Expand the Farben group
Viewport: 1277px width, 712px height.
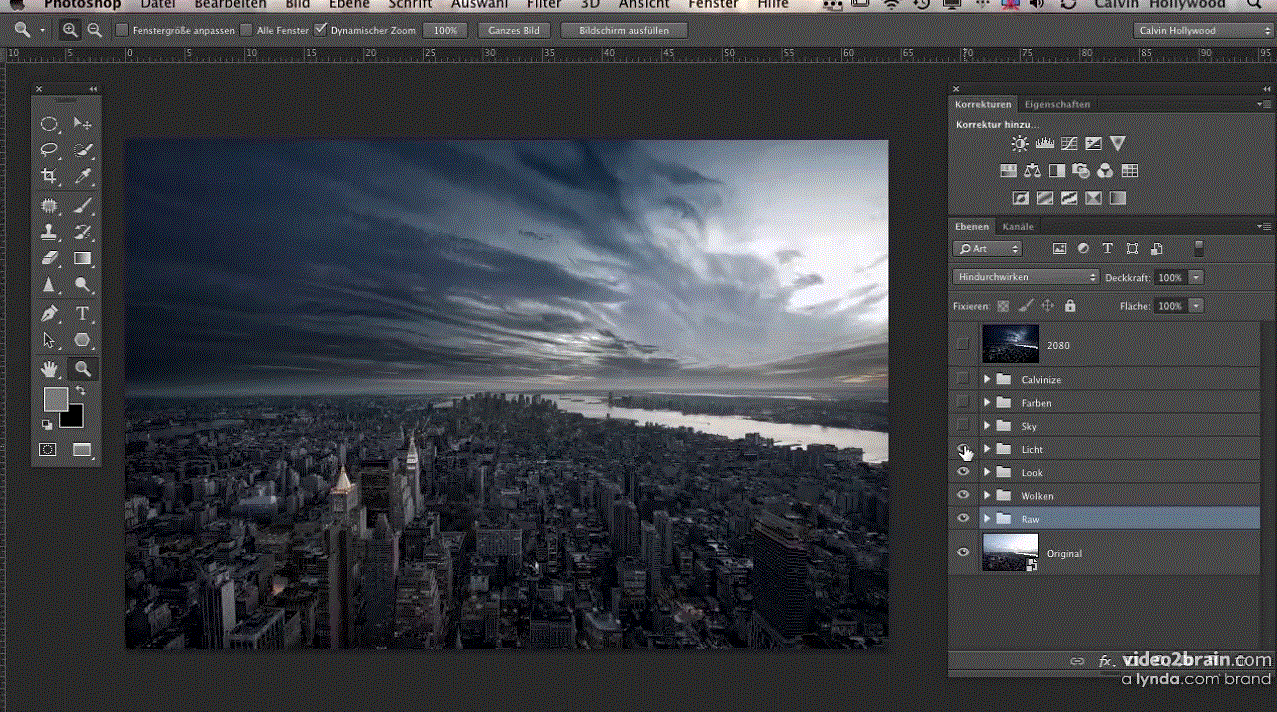(x=986, y=402)
